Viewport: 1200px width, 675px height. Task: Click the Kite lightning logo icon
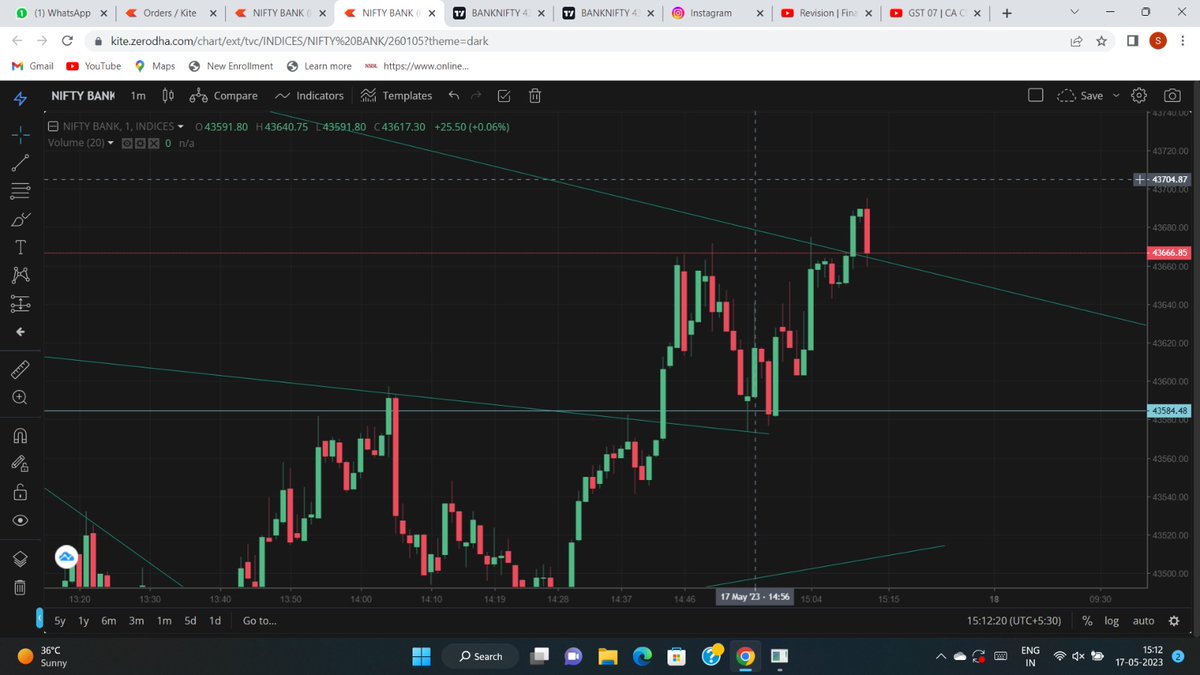click(x=20, y=97)
